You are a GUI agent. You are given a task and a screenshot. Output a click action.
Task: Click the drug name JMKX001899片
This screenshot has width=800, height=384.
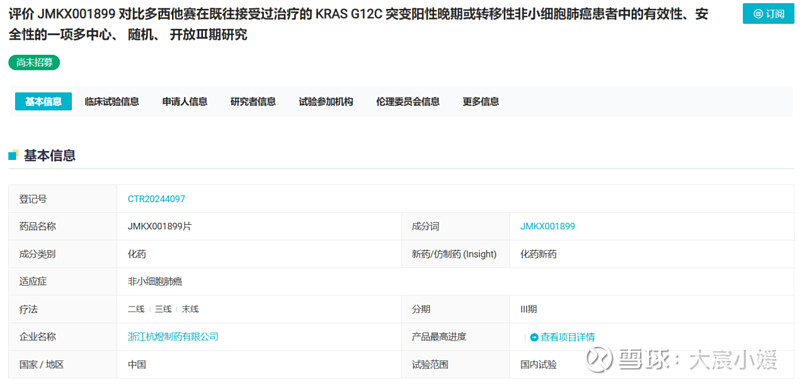click(x=160, y=226)
